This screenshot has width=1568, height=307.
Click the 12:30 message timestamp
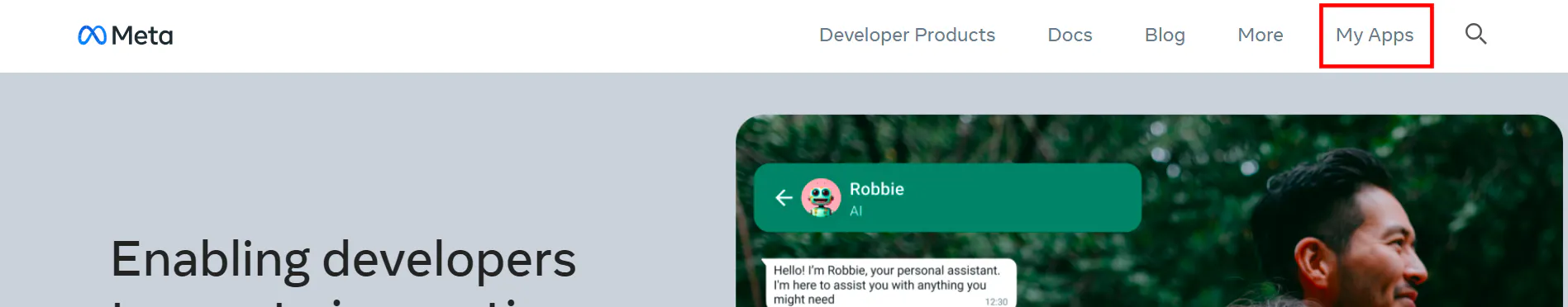[996, 302]
